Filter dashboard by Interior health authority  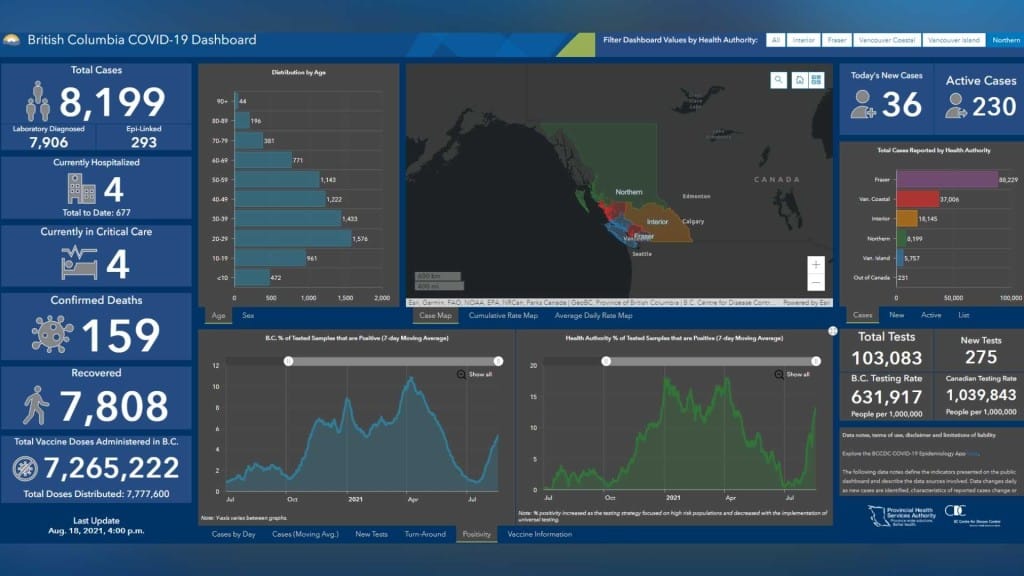(x=803, y=40)
